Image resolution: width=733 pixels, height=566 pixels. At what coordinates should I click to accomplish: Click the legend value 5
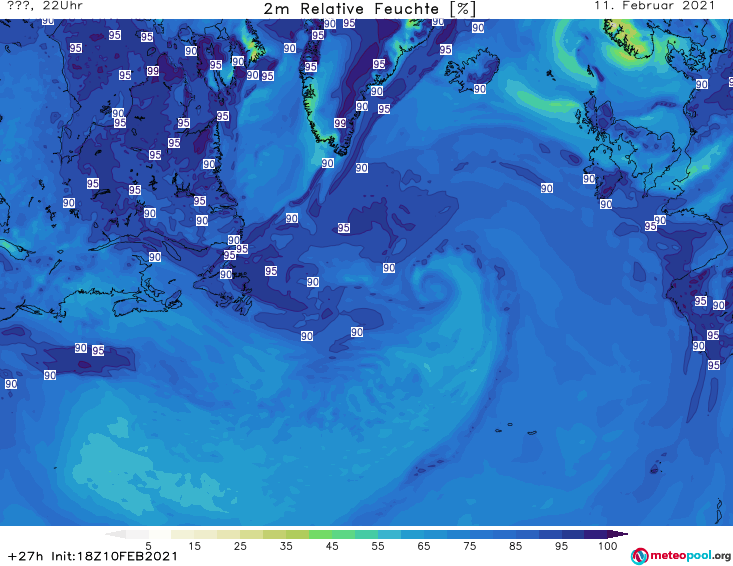[148, 545]
